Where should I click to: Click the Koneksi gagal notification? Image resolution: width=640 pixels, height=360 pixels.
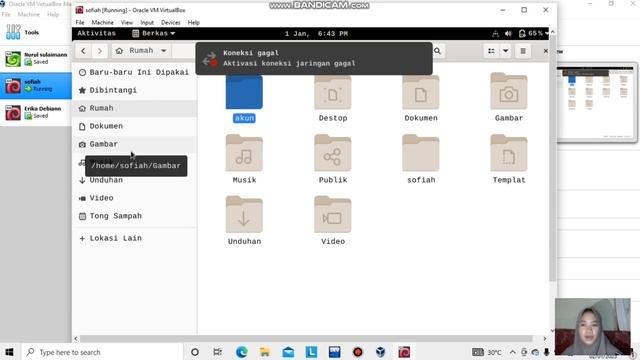click(x=314, y=58)
